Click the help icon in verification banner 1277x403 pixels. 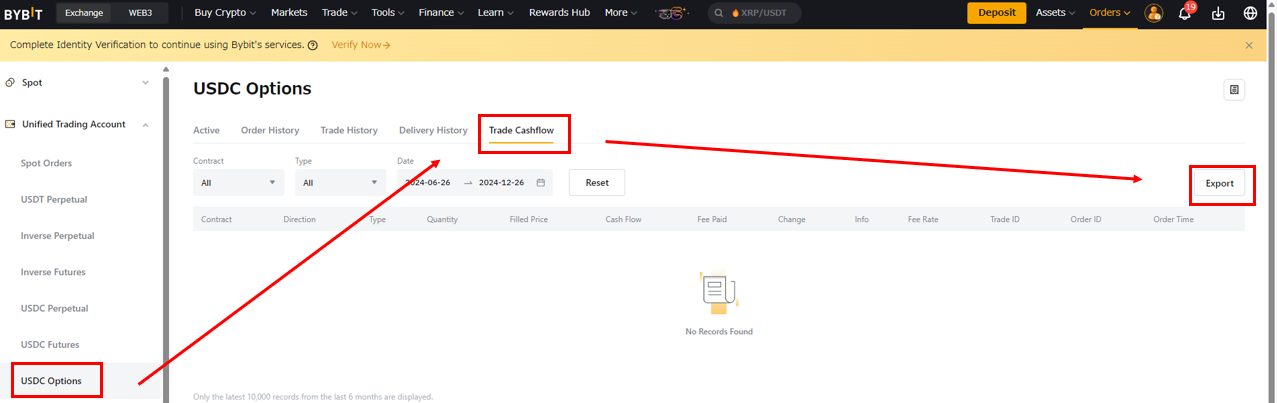[x=313, y=46]
